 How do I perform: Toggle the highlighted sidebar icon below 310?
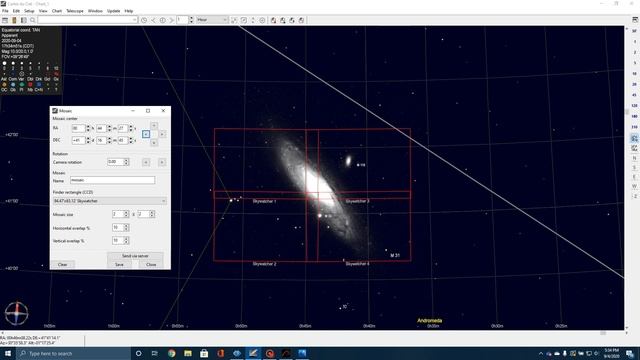coord(634,138)
